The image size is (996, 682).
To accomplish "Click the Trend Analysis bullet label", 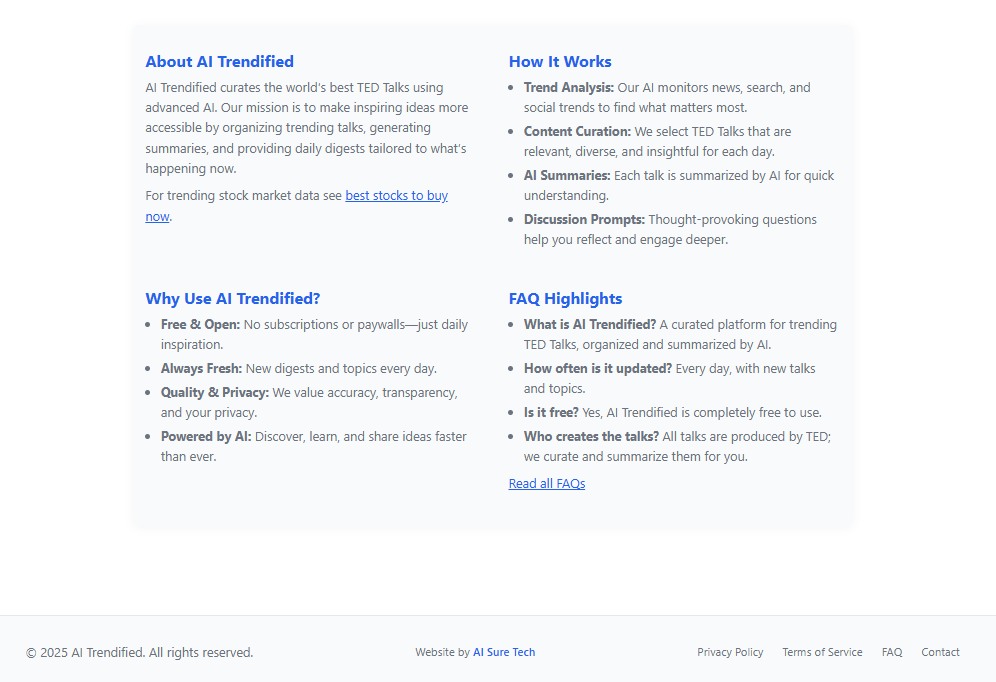I will [x=568, y=88].
